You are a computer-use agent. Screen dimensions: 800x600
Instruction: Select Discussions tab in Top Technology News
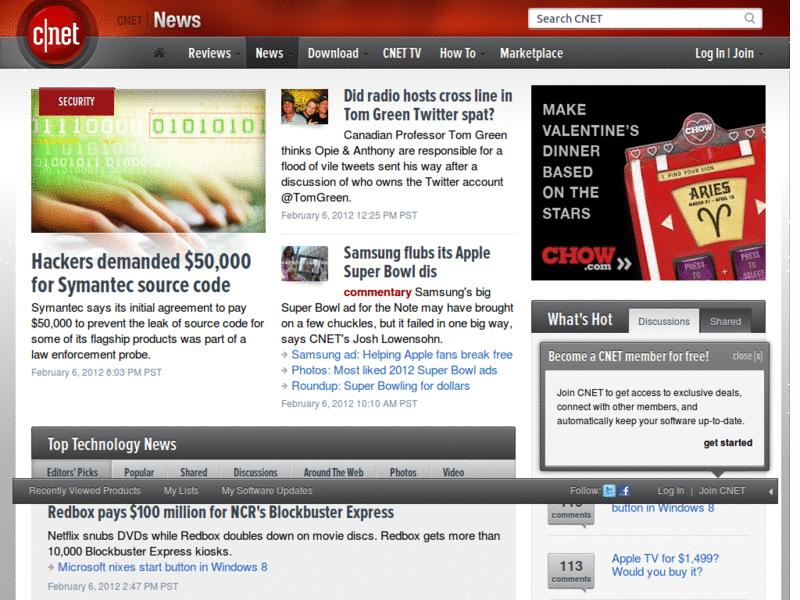[255, 472]
